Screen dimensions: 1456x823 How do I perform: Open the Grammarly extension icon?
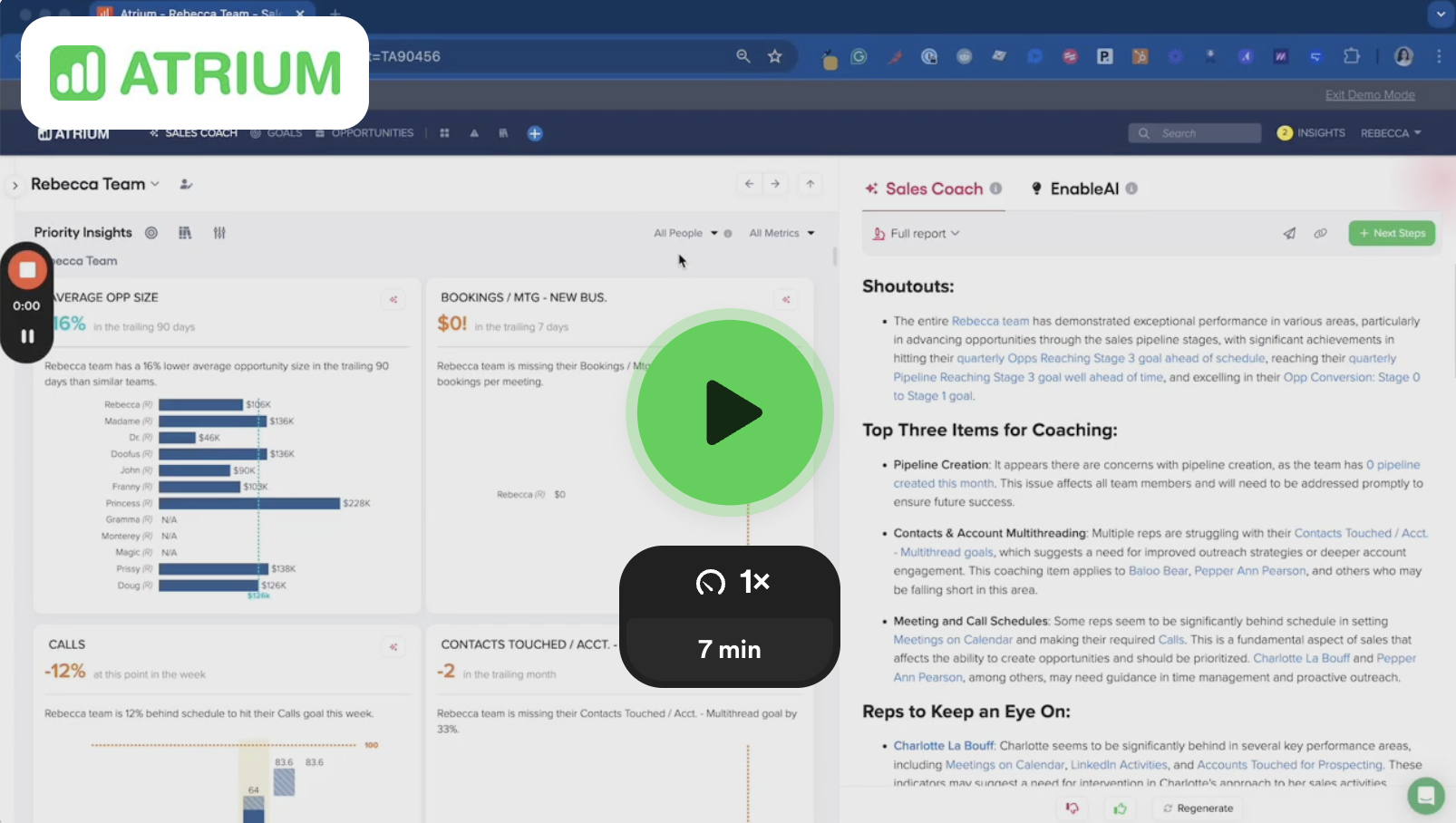point(859,56)
